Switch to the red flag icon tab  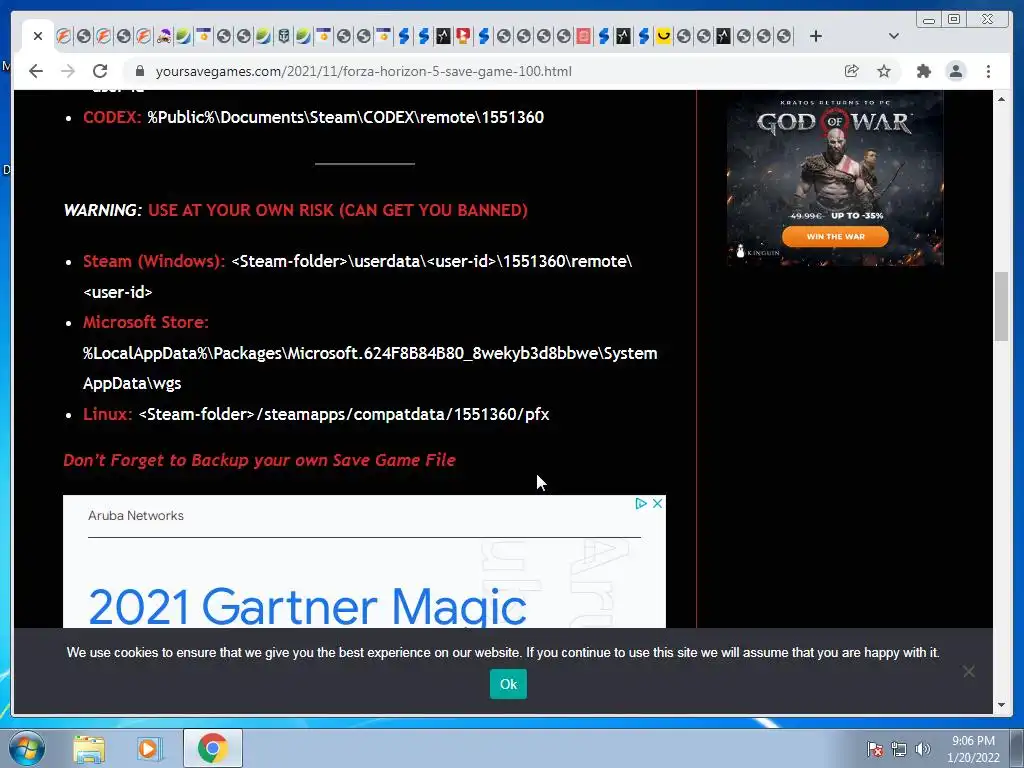point(464,36)
